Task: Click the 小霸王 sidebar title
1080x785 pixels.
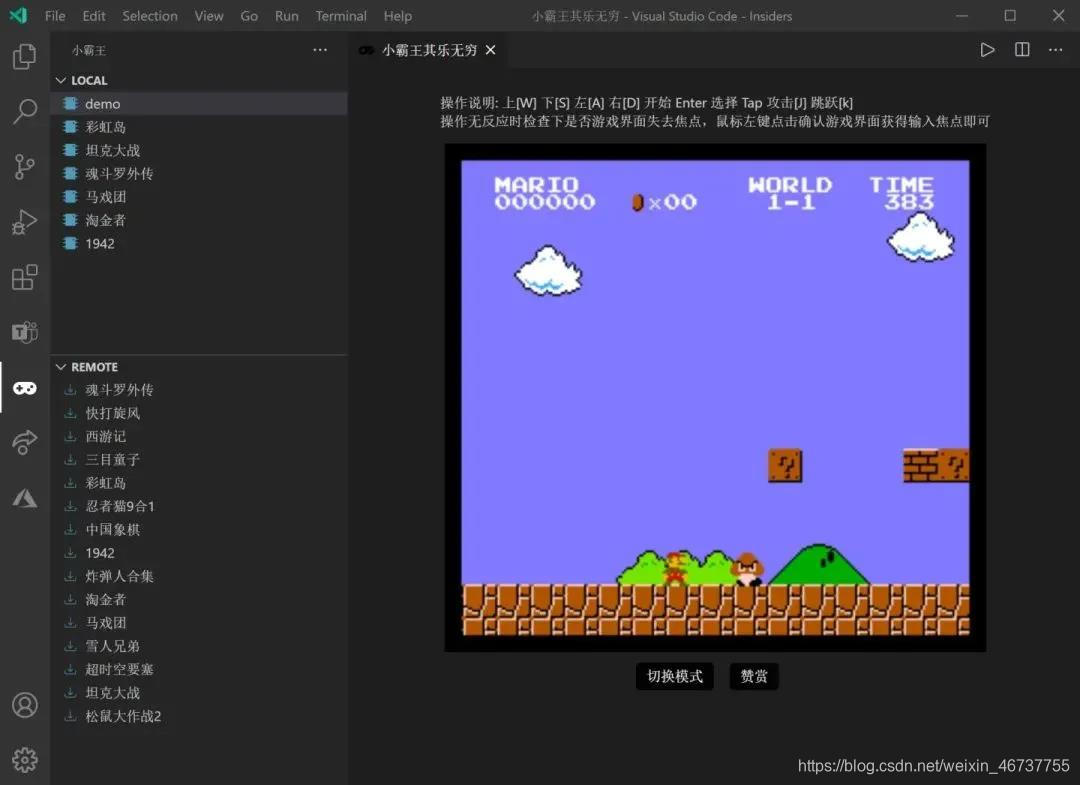Action: pyautogui.click(x=90, y=50)
